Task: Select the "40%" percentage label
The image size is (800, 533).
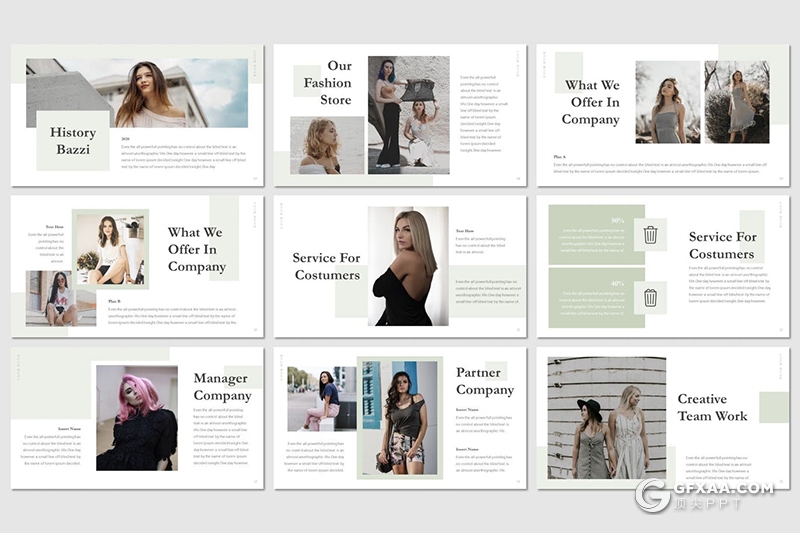Action: [x=617, y=283]
